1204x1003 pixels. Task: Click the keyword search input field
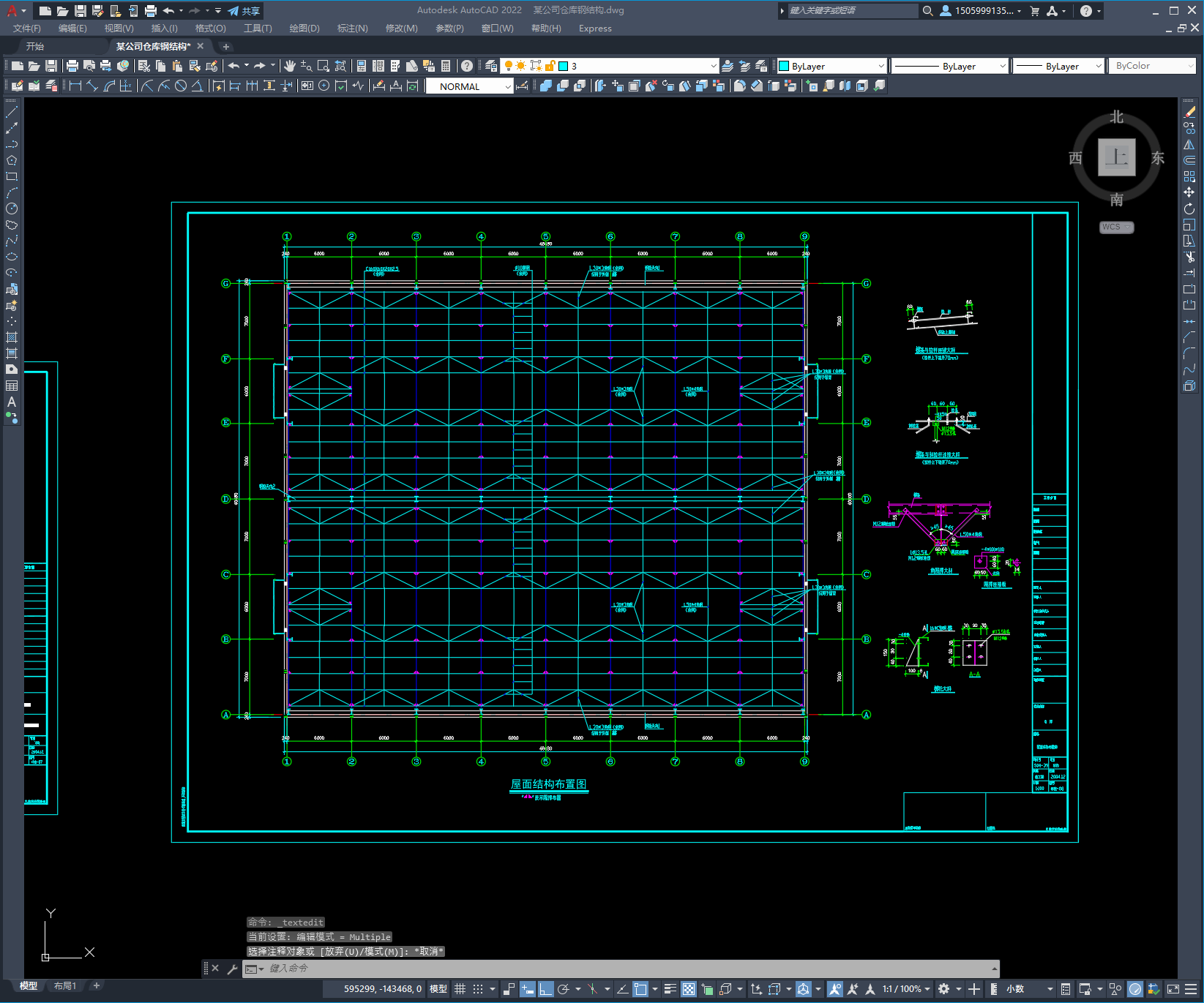point(852,11)
